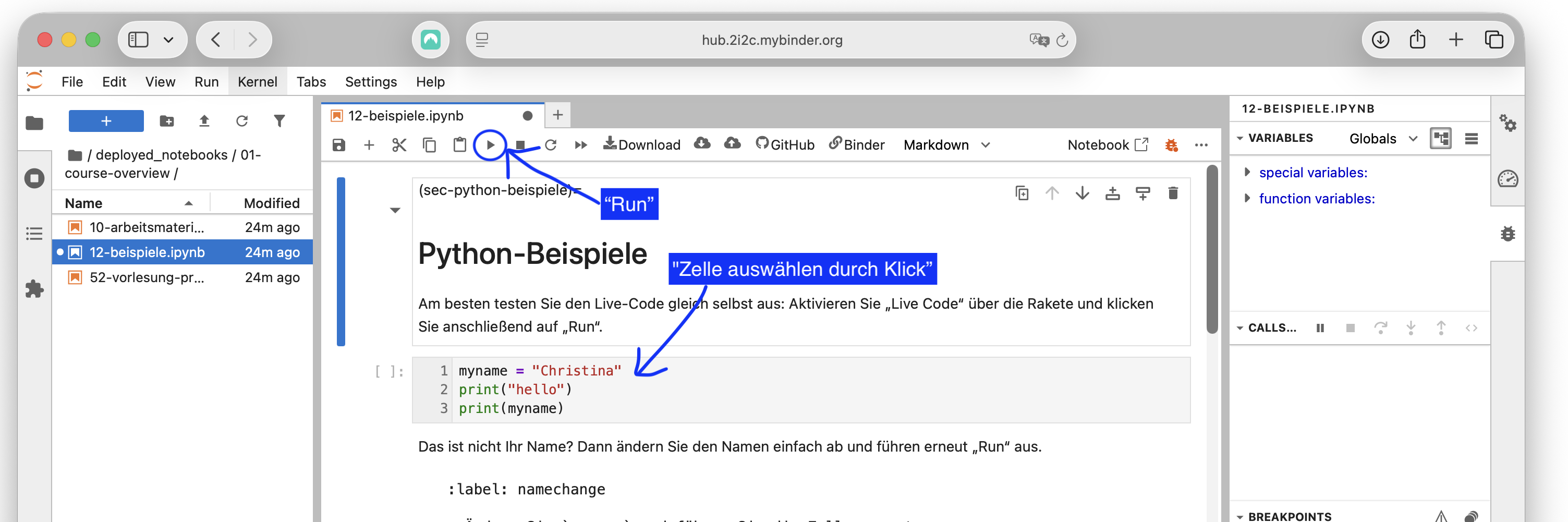1568x522 pixels.
Task: Save the notebook with the disk icon
Action: (x=339, y=145)
